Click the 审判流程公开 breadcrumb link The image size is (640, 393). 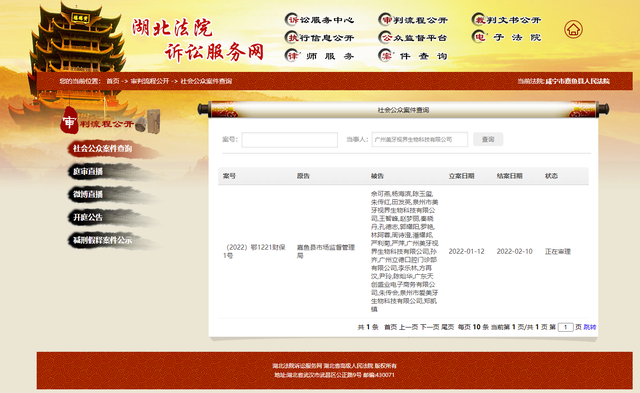click(149, 81)
